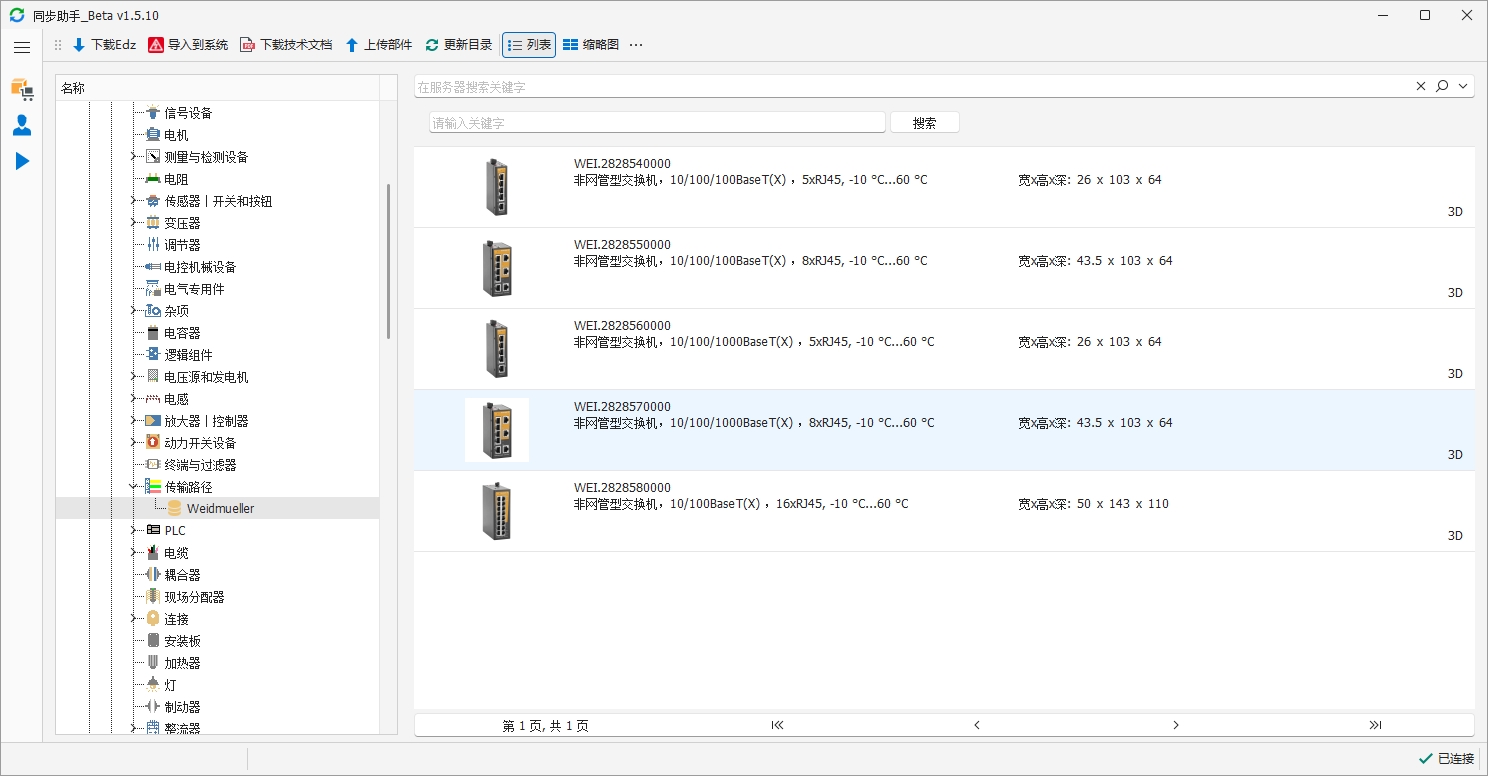The image size is (1488, 776).
Task: Click the blue play icon in sidebar
Action: click(x=22, y=161)
